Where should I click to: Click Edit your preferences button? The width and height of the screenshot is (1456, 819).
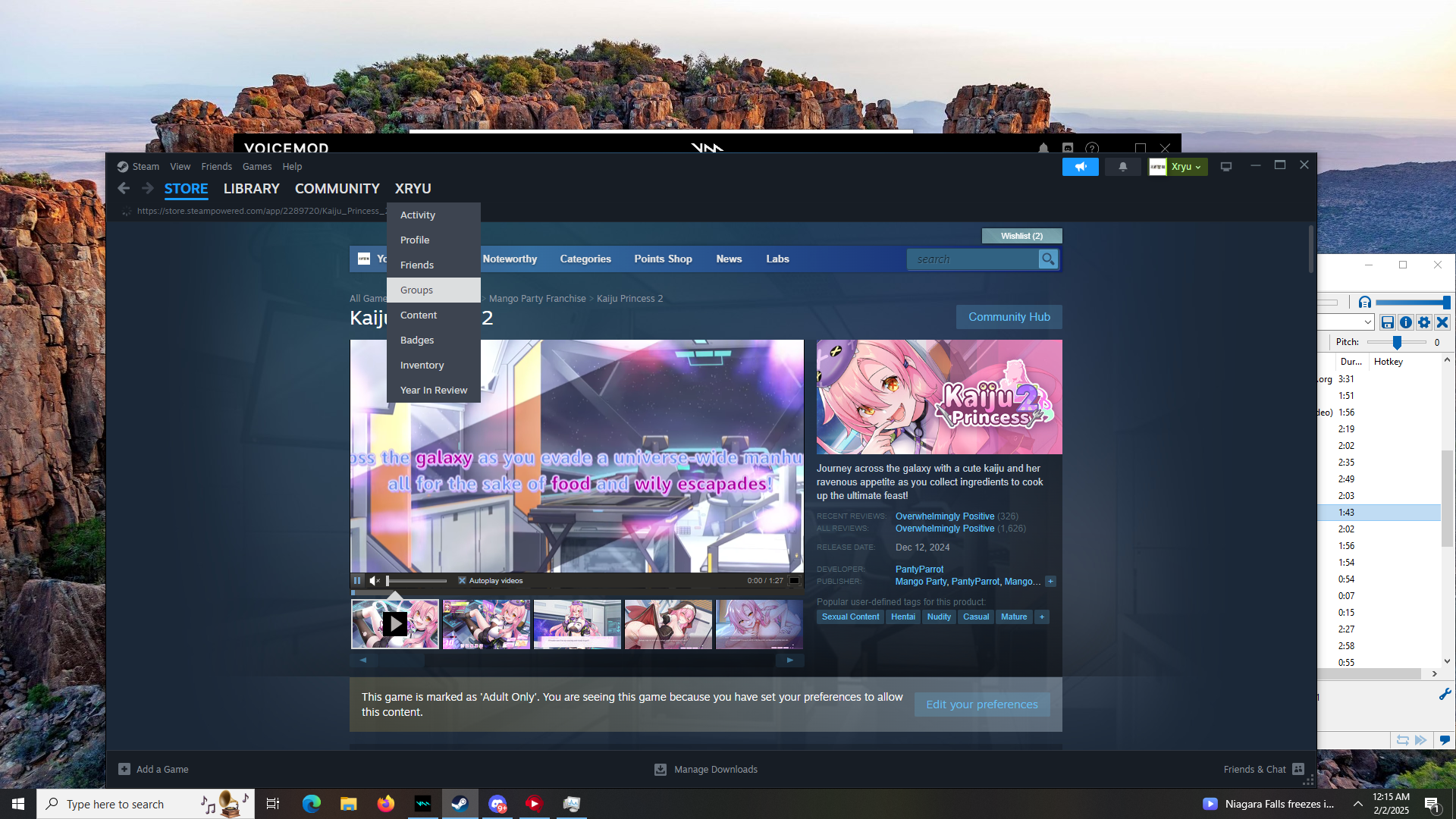pyautogui.click(x=981, y=704)
